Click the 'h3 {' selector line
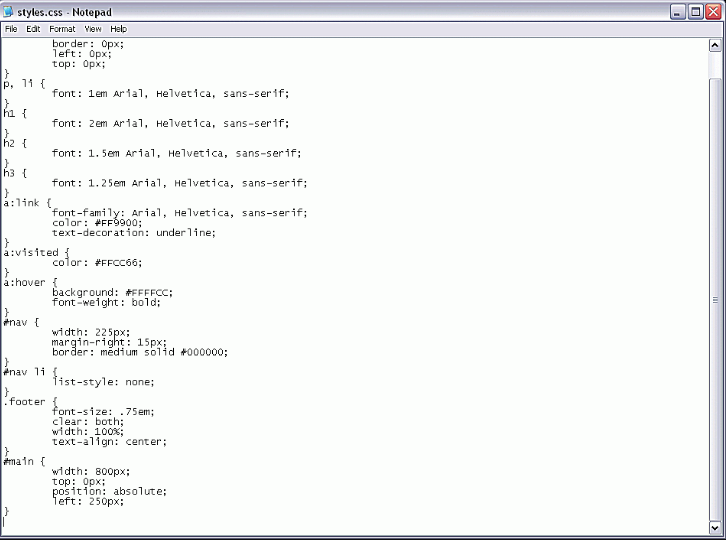Image resolution: width=726 pixels, height=540 pixels. [x=15, y=173]
